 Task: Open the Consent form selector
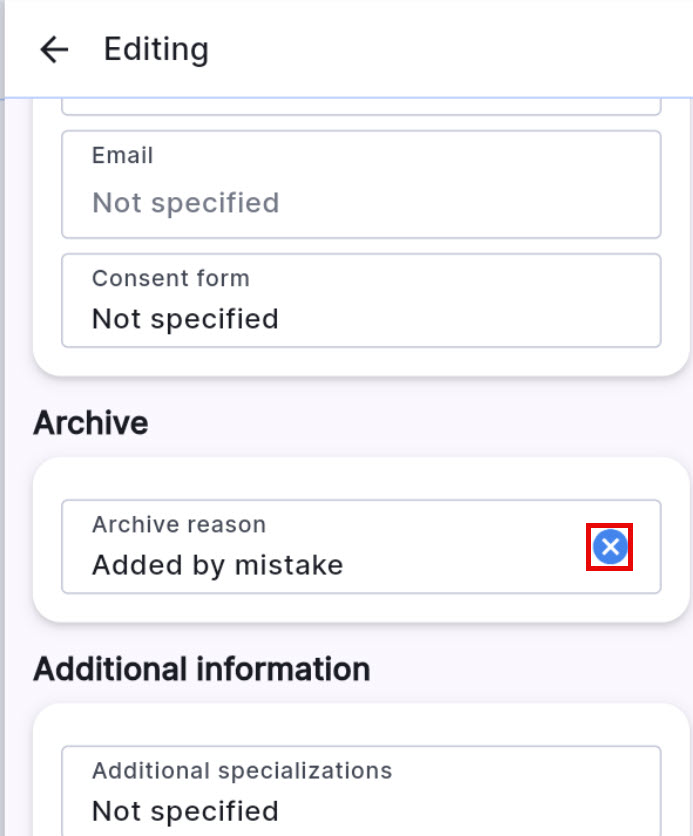click(360, 300)
